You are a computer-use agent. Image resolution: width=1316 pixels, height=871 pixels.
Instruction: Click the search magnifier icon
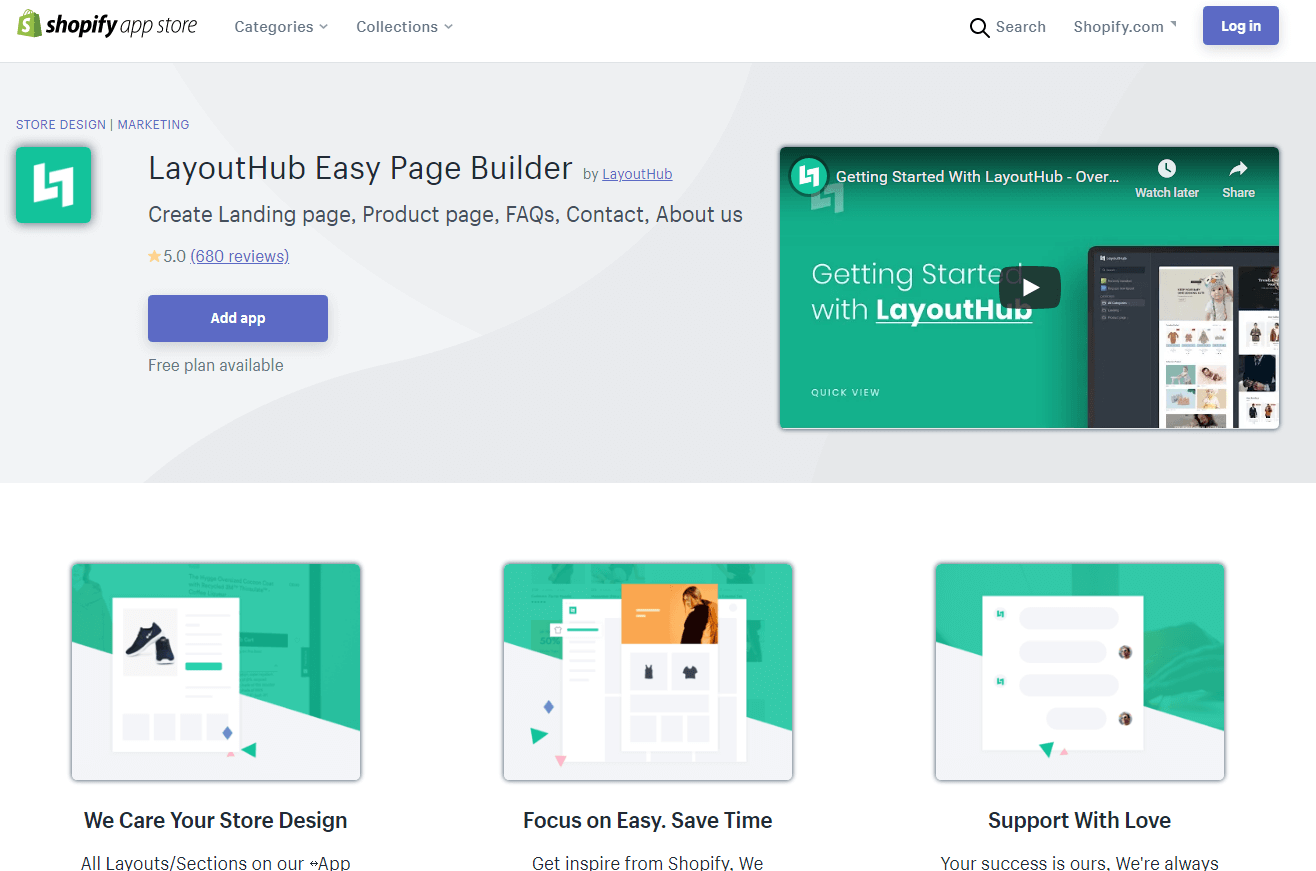980,28
